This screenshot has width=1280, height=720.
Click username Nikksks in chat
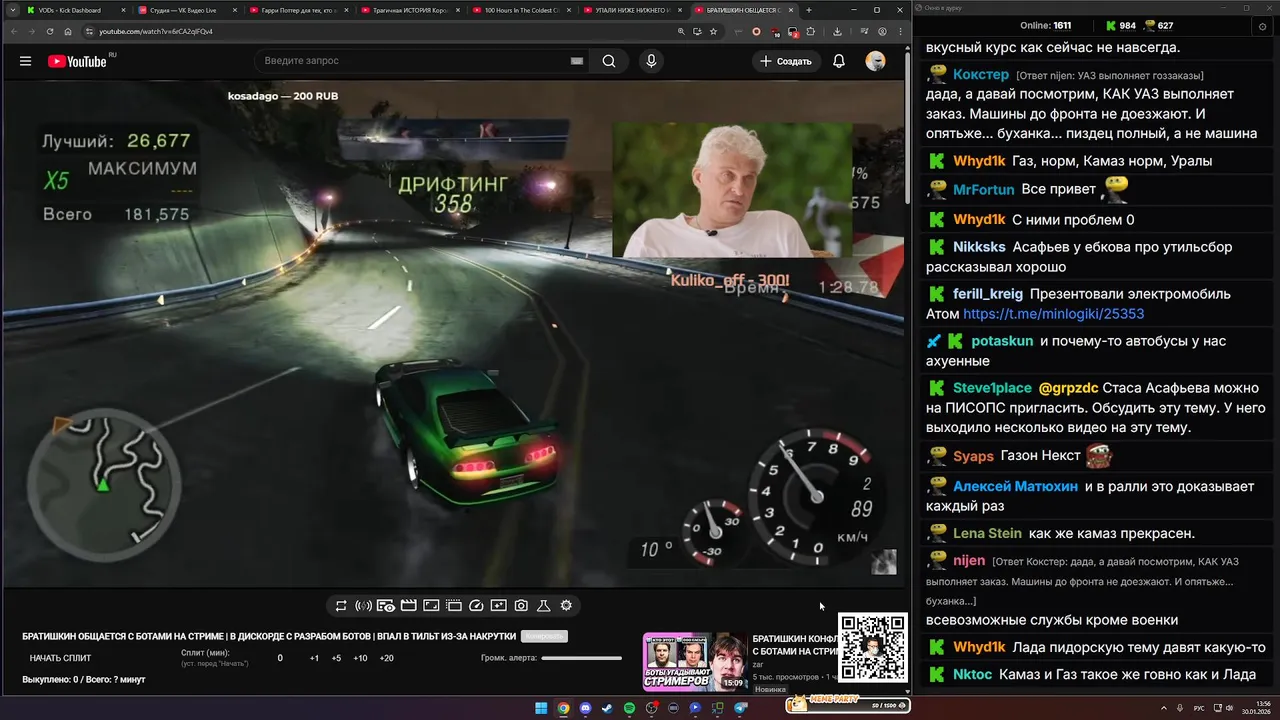[x=979, y=247]
